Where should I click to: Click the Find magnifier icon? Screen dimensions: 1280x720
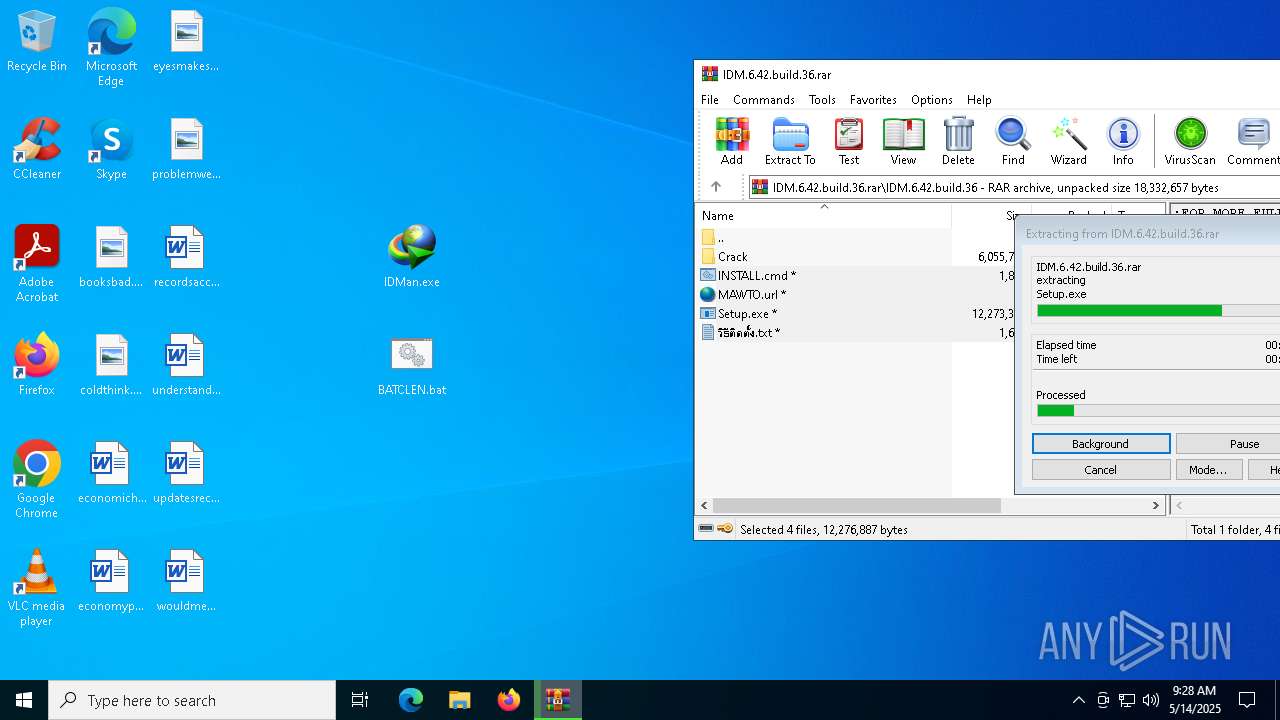click(x=1013, y=141)
